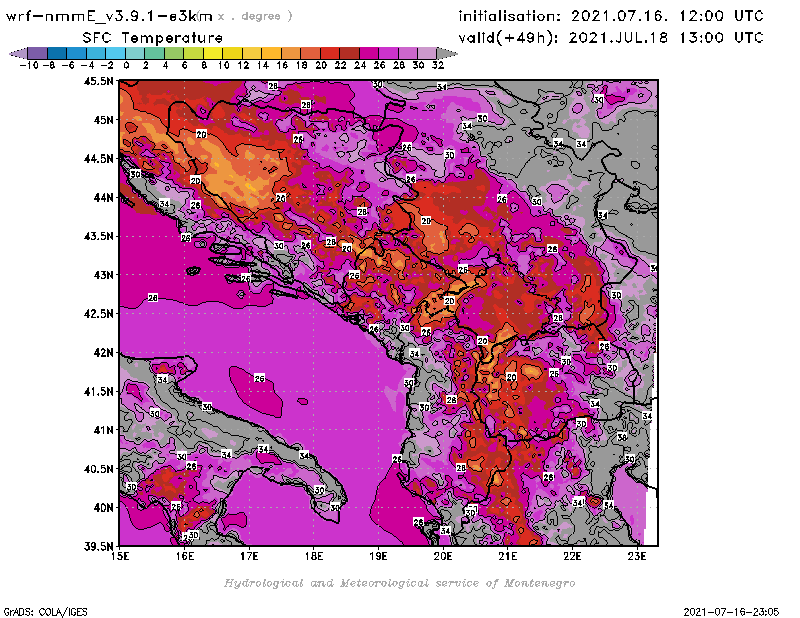Click the '43N' latitude axis label
800x618 pixels.
[x=103, y=275]
